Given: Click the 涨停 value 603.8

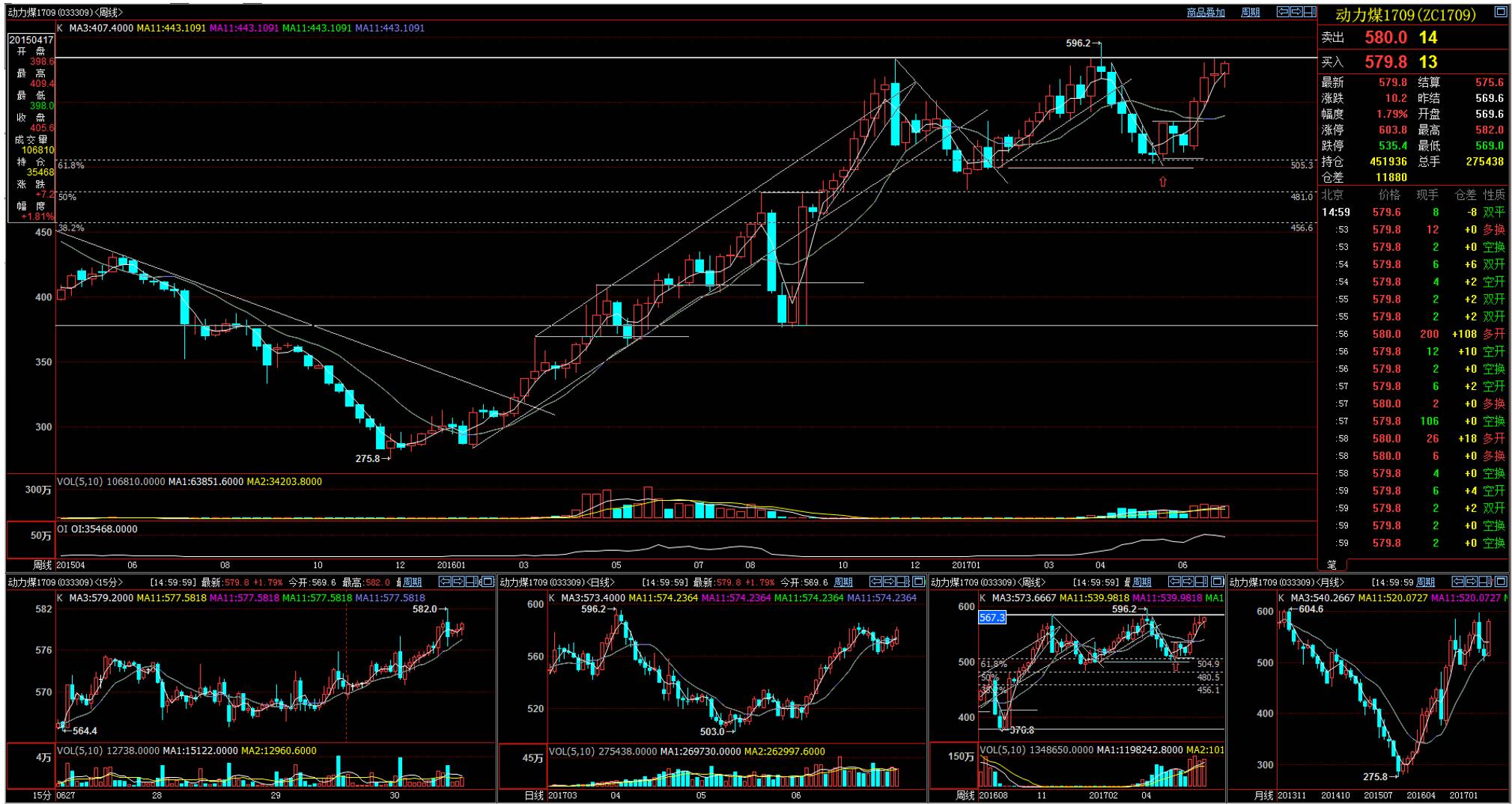Looking at the screenshot, I should coord(1391,130).
